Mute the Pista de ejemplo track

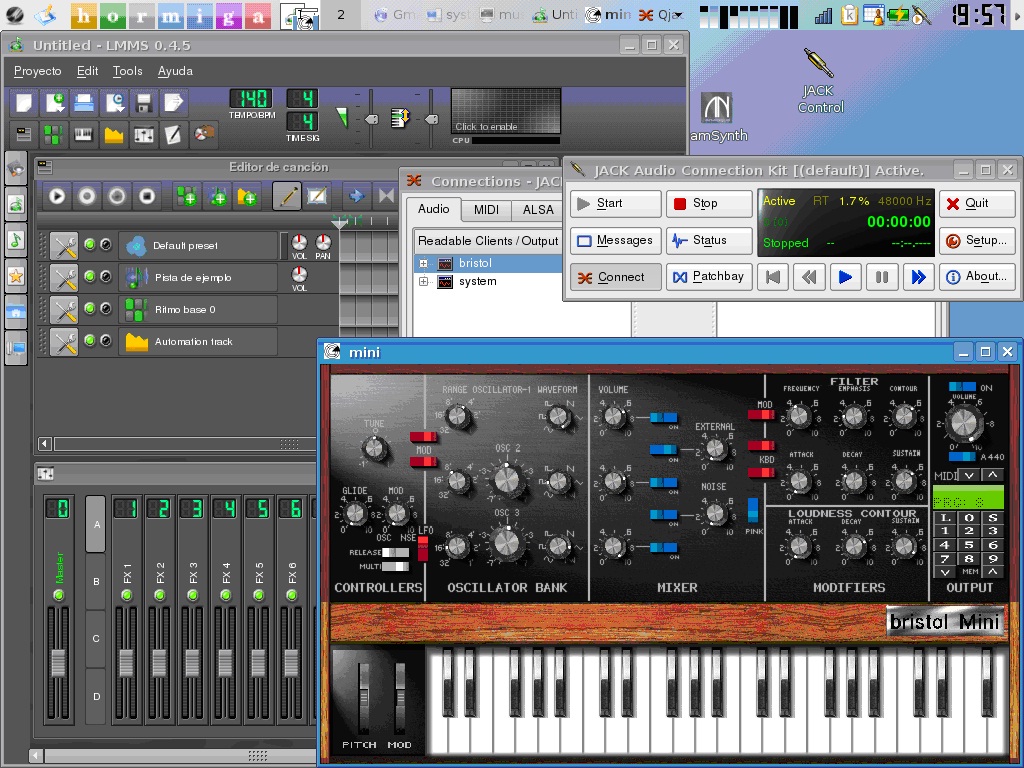89,276
